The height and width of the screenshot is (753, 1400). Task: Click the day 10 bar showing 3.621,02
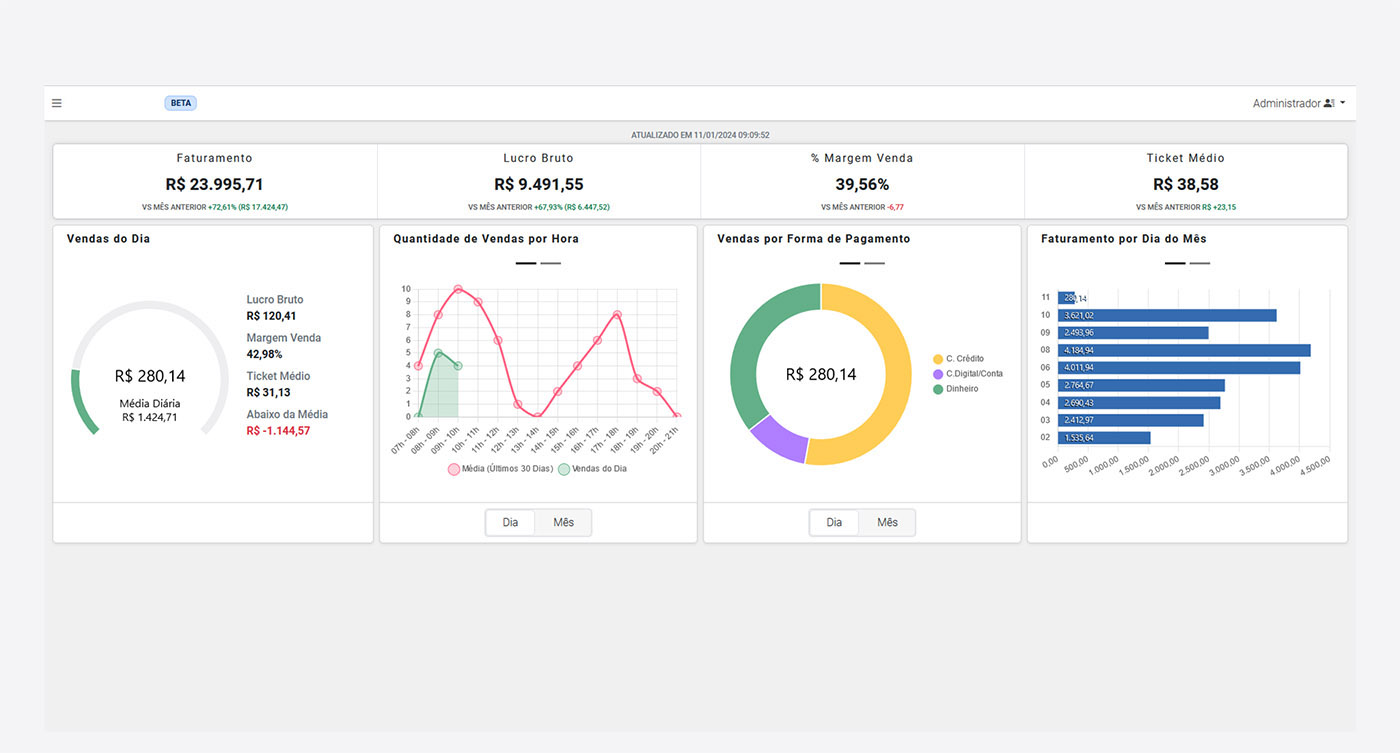1167,315
